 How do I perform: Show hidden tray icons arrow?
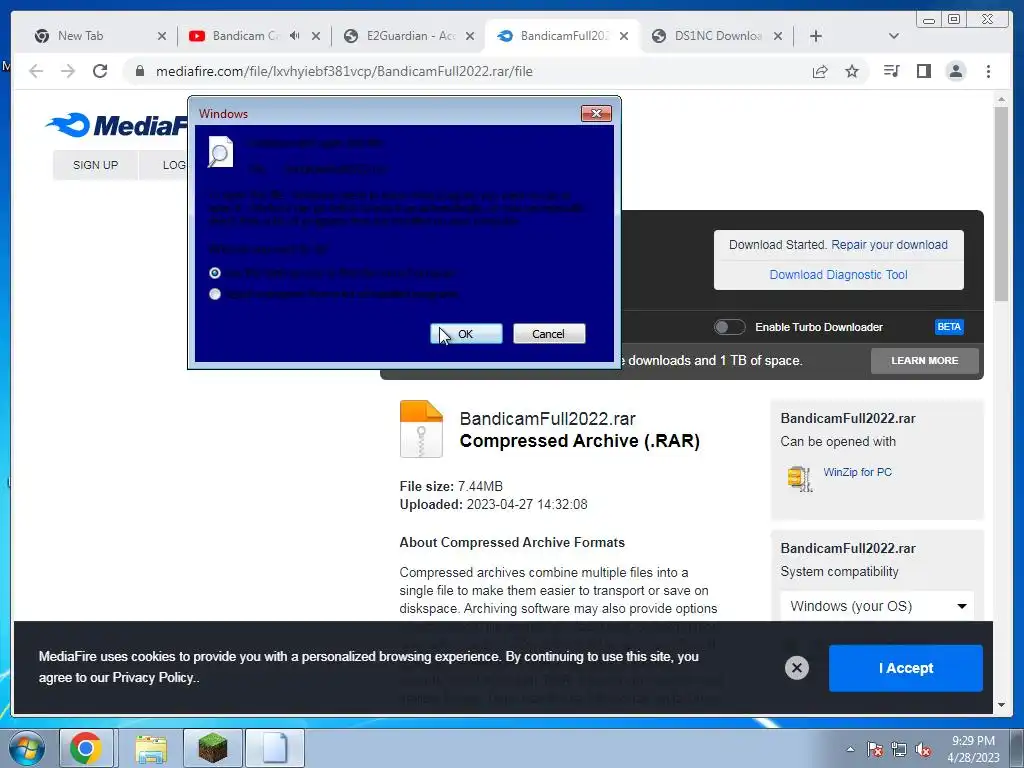[x=850, y=749]
